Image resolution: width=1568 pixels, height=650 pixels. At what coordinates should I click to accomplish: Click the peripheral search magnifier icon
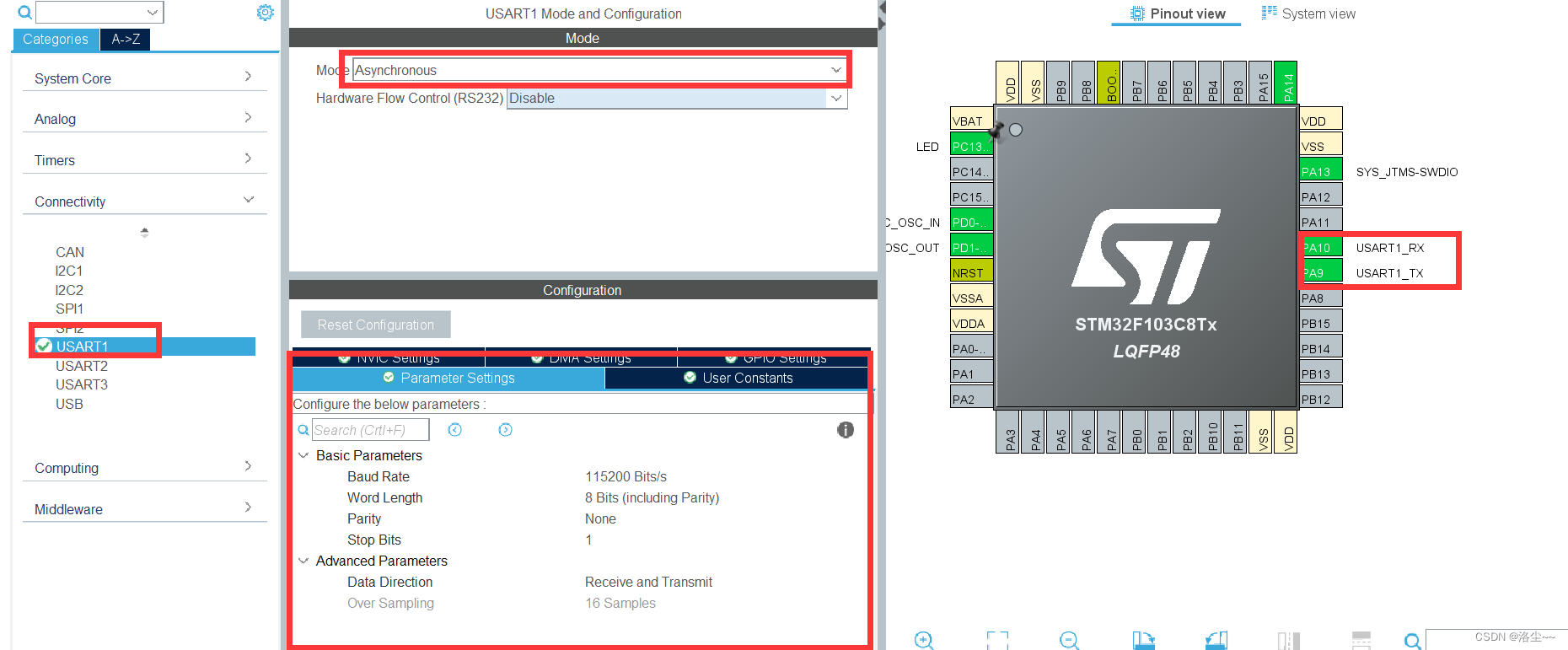coord(24,13)
